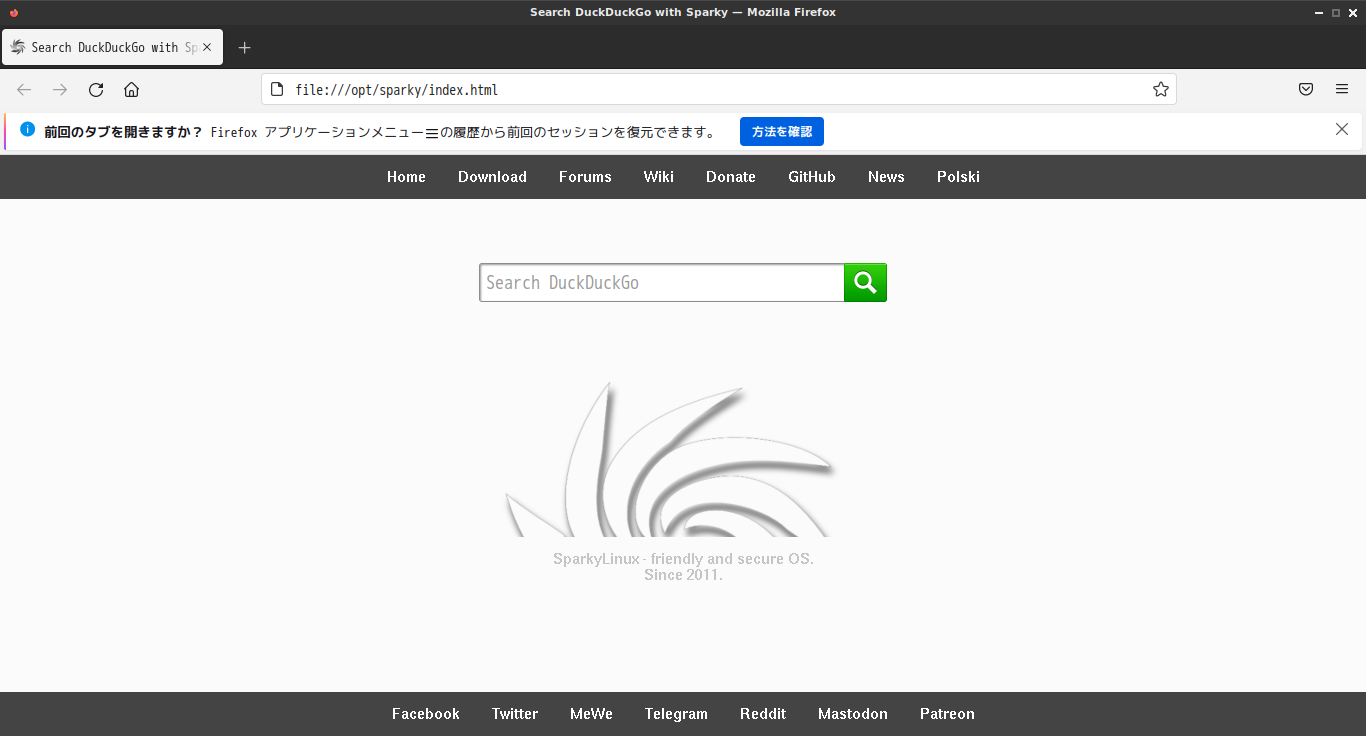Screen dimensions: 1366x736
Task: Open the Wiki link
Action: pos(659,177)
